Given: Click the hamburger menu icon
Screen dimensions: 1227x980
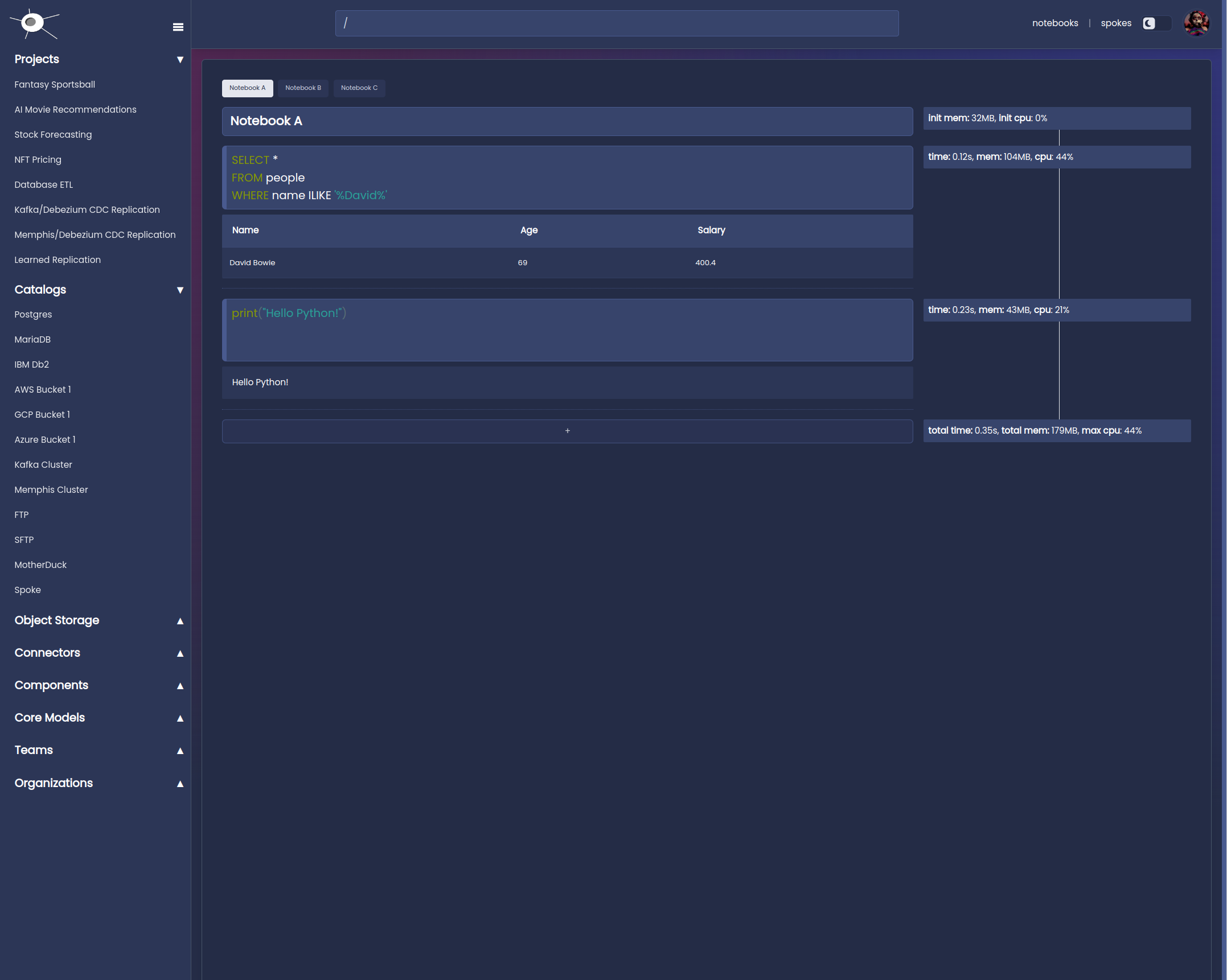Looking at the screenshot, I should pyautogui.click(x=178, y=27).
